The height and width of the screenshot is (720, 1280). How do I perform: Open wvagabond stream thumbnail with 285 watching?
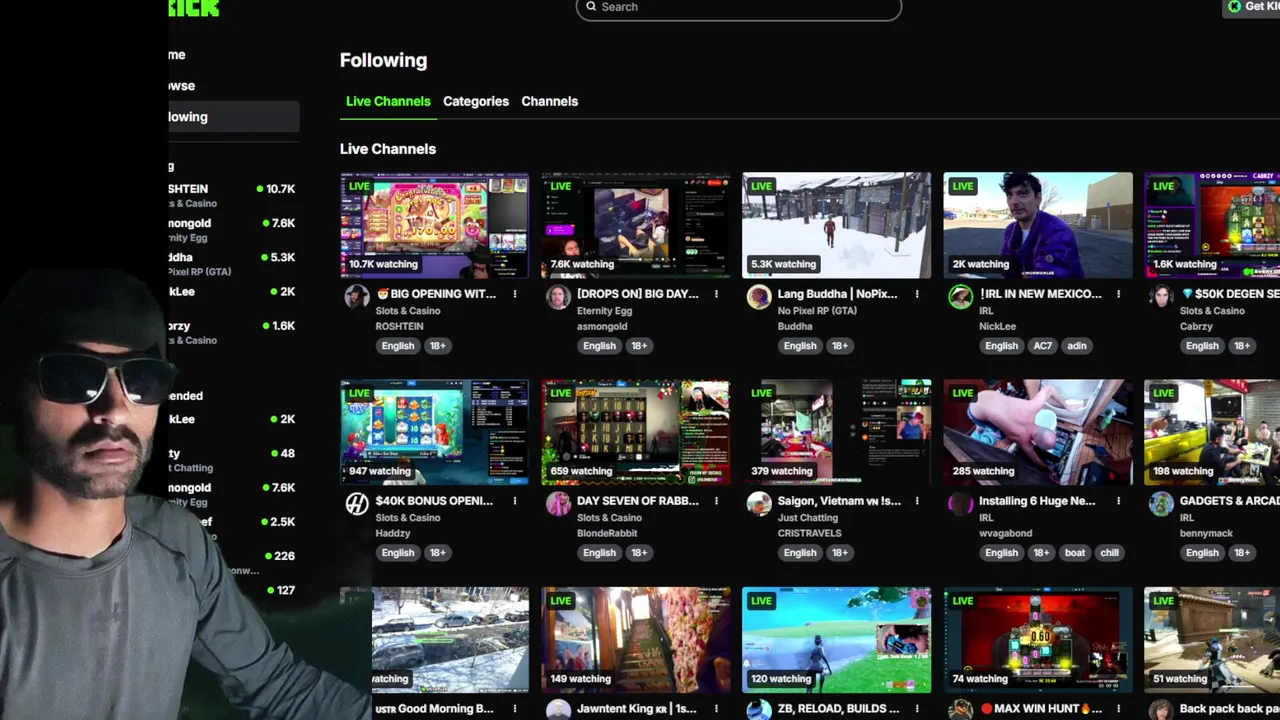[1038, 432]
